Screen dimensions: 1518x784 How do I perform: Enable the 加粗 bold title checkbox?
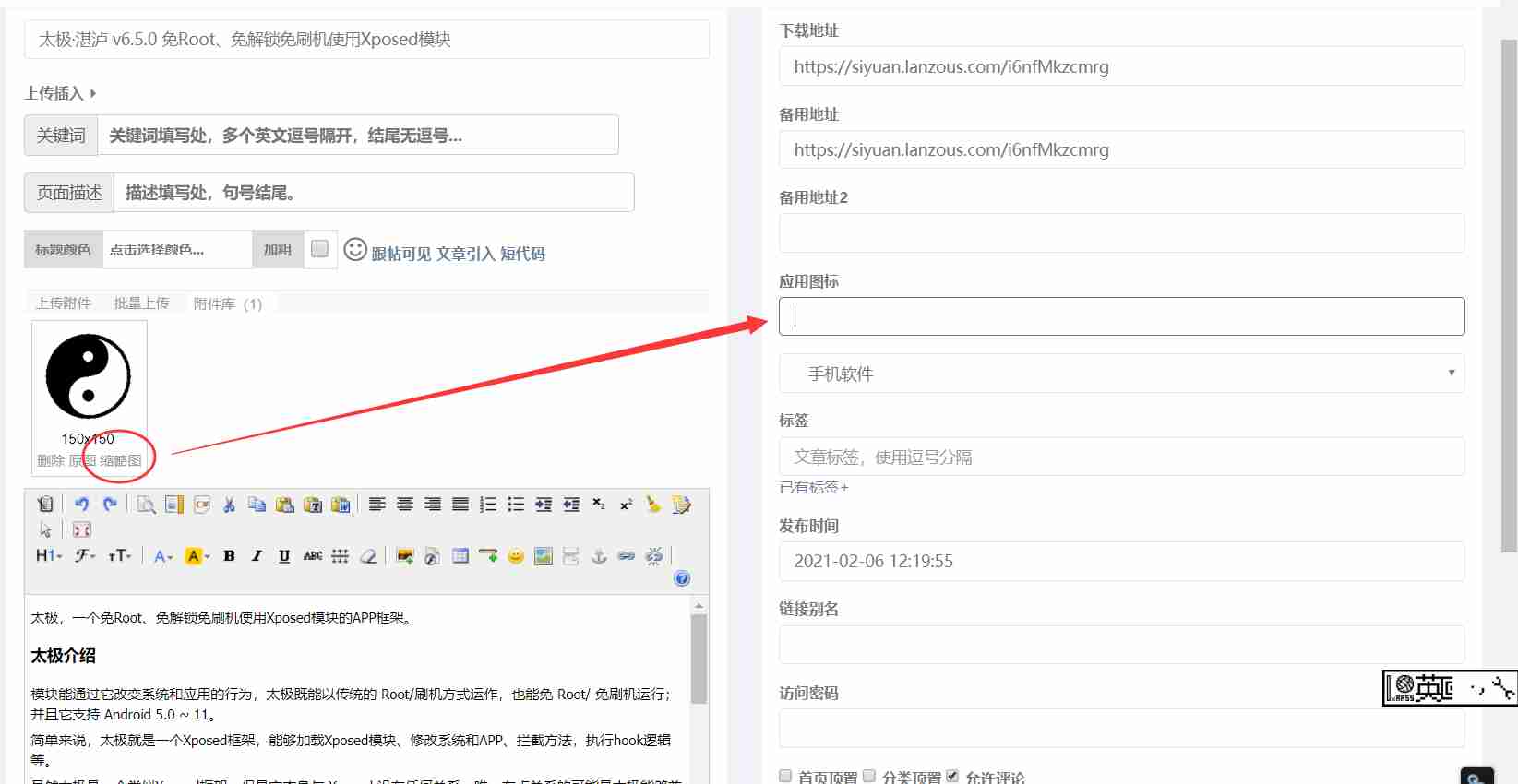(x=319, y=249)
